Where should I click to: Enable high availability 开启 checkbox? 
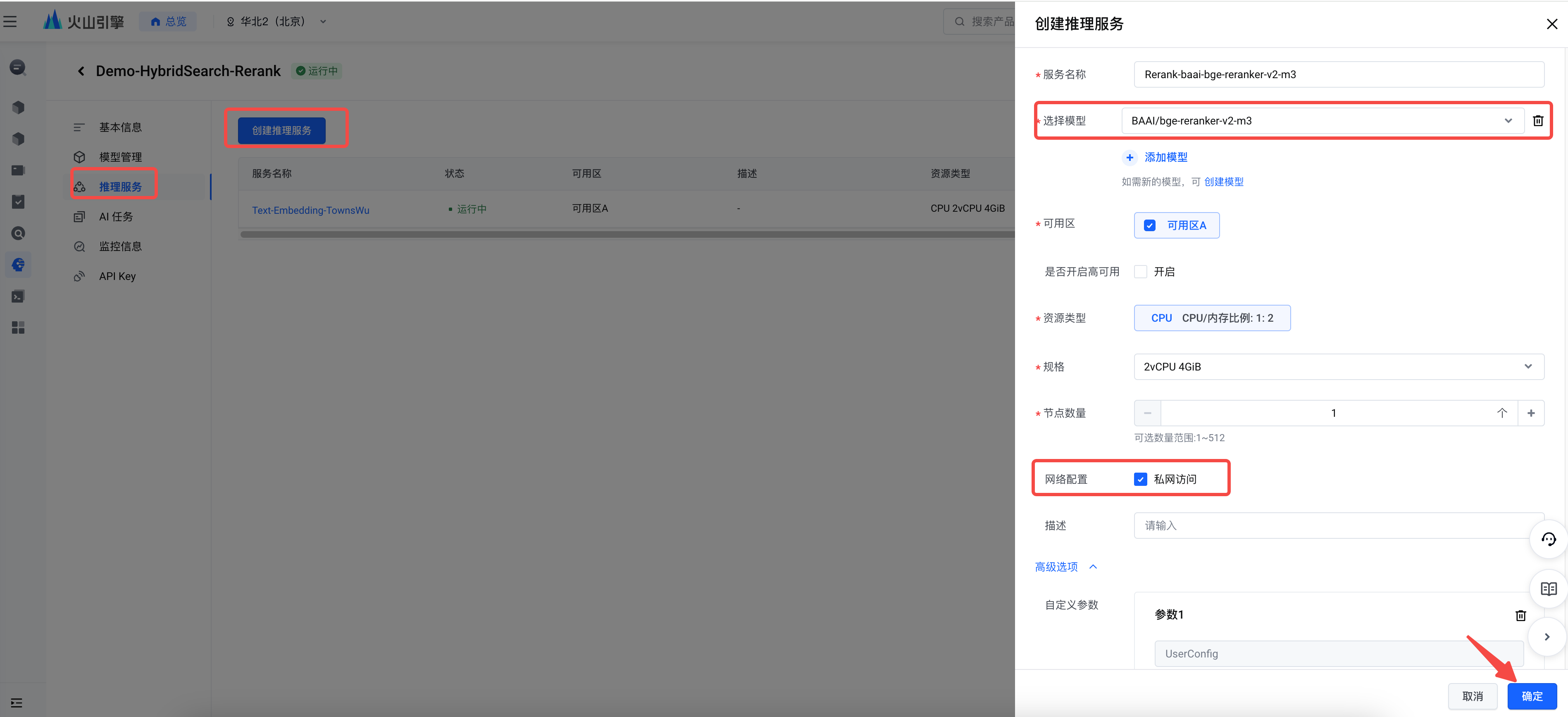[x=1141, y=272]
